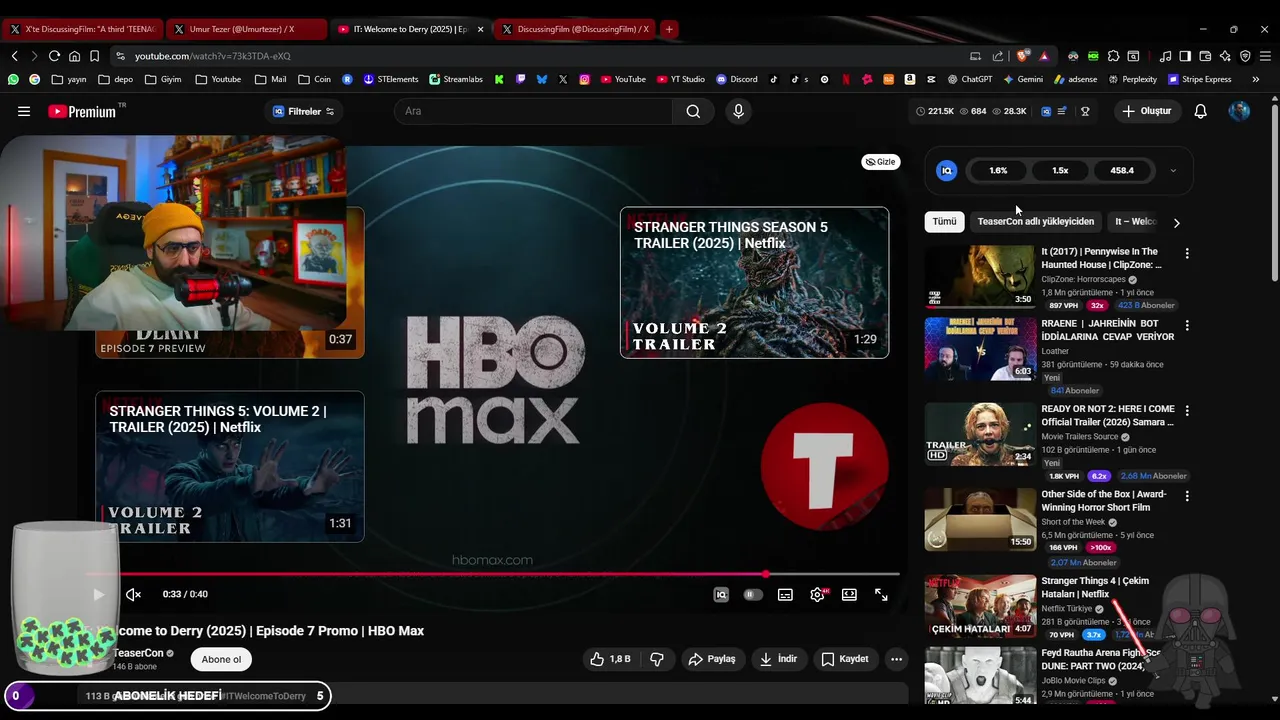Open options for READY OR NOT 2 video

click(1187, 411)
